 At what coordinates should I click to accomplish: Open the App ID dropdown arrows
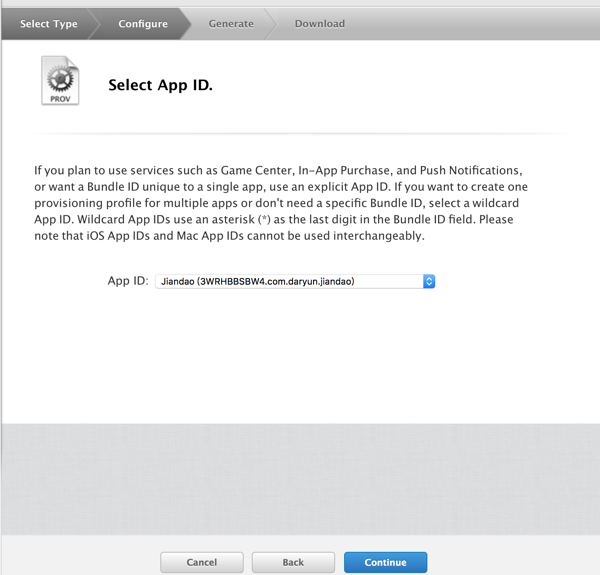pos(429,282)
